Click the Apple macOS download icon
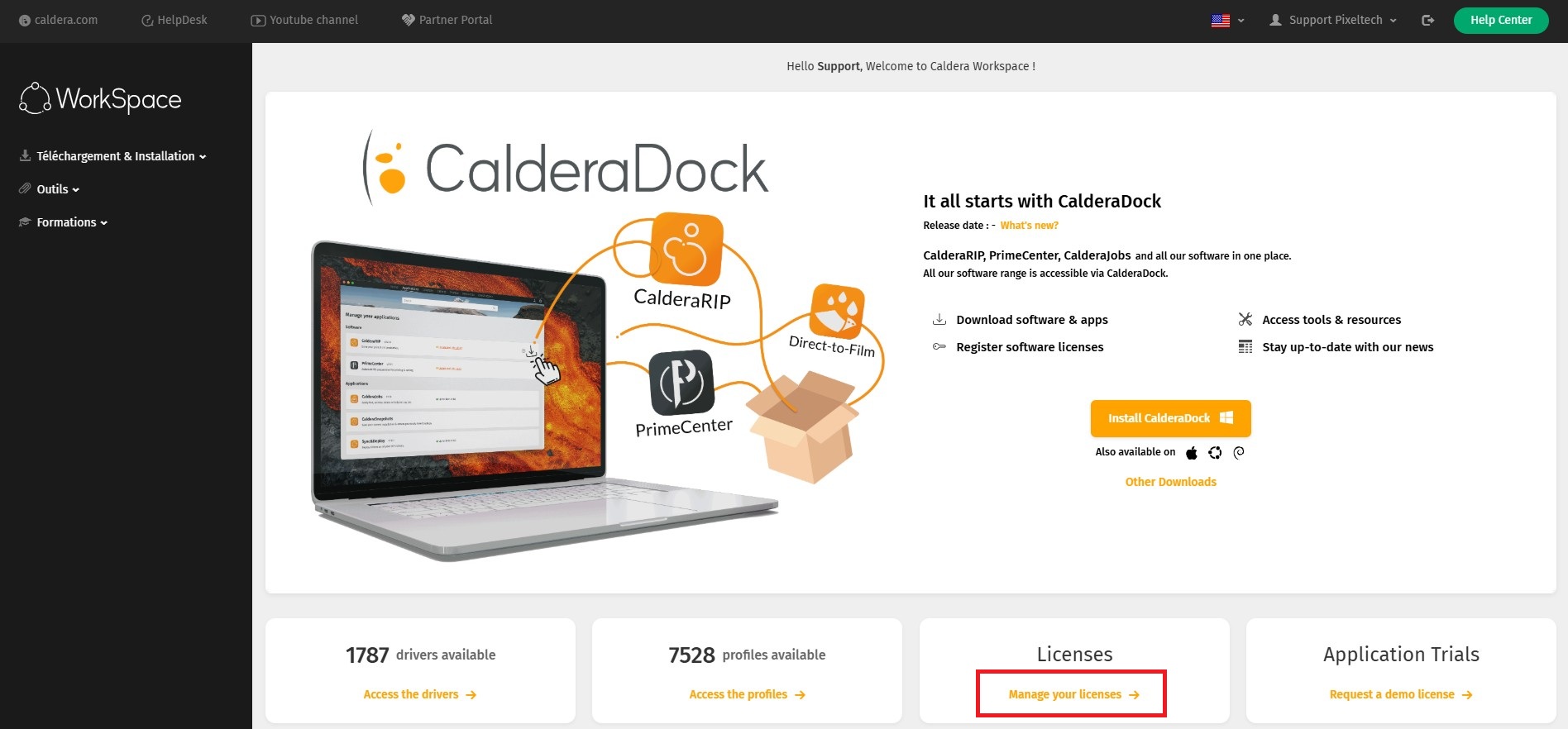 (1192, 452)
